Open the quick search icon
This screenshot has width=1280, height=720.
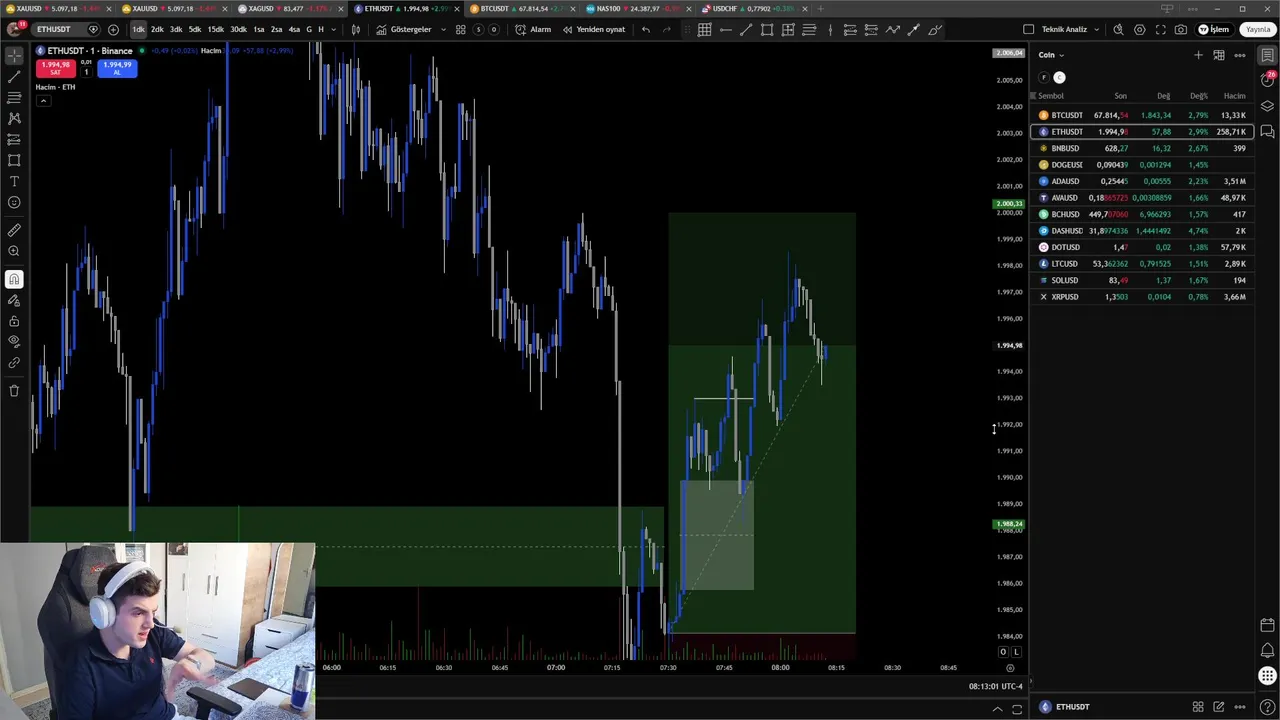1118,29
